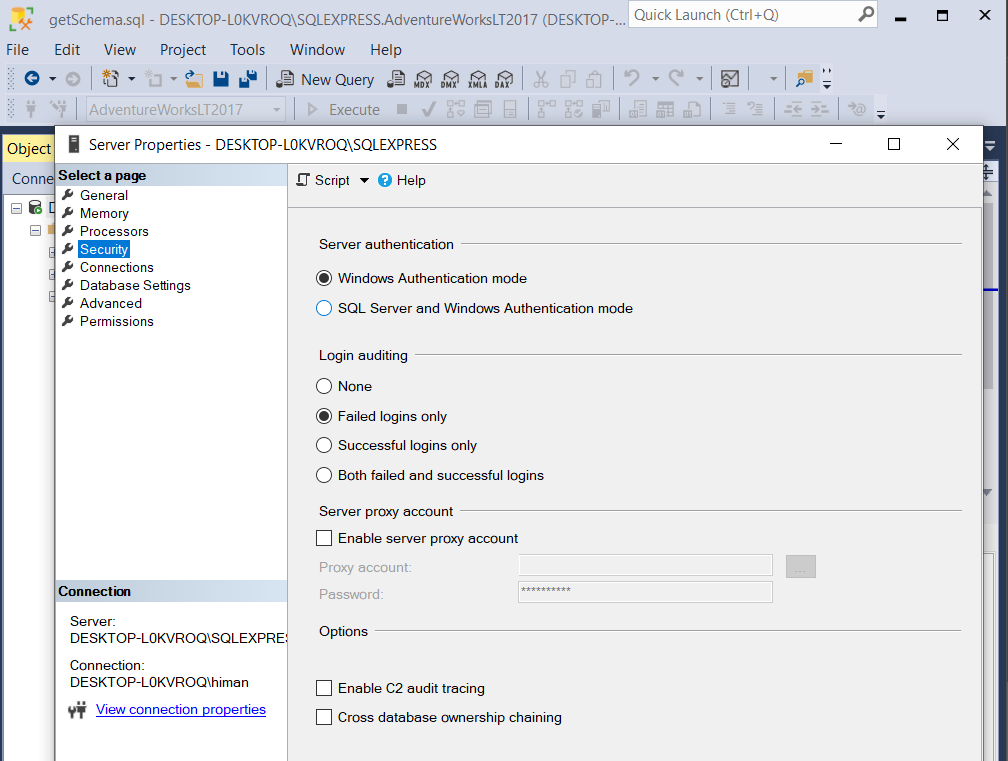
Task: Check Cross database ownership chaining
Action: click(x=324, y=717)
